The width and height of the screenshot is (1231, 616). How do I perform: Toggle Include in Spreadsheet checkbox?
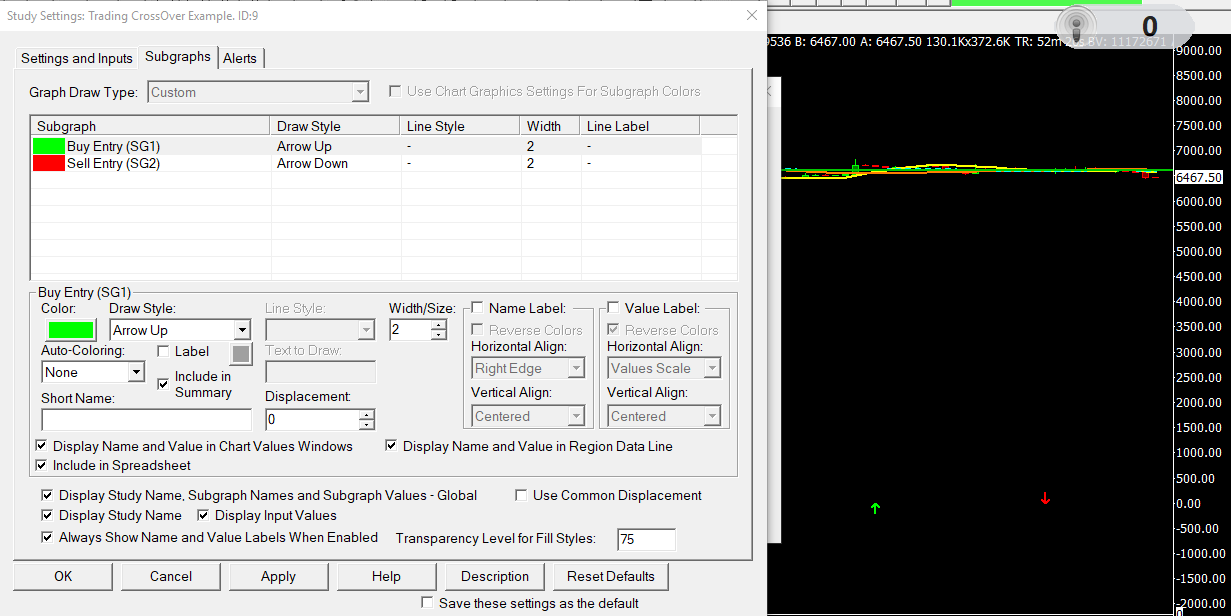click(x=42, y=465)
